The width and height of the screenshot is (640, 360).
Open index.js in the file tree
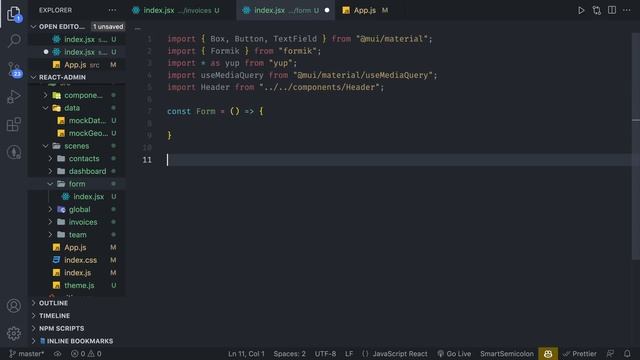[x=77, y=273]
